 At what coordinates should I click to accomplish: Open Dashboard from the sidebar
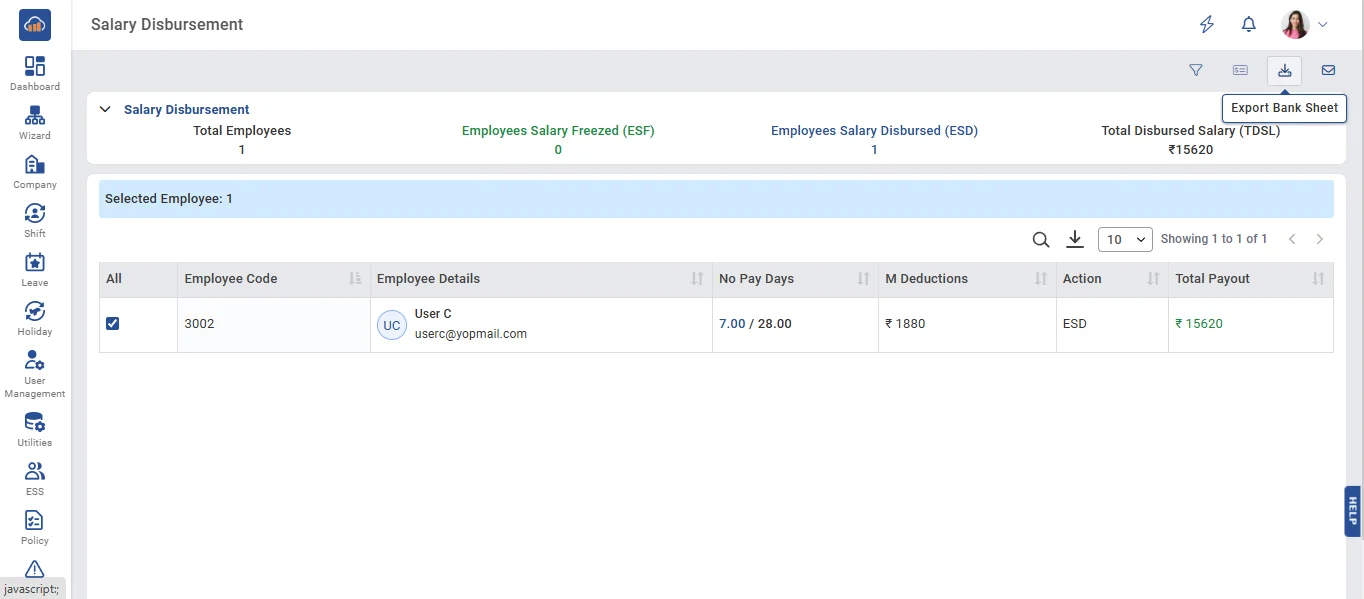click(35, 73)
